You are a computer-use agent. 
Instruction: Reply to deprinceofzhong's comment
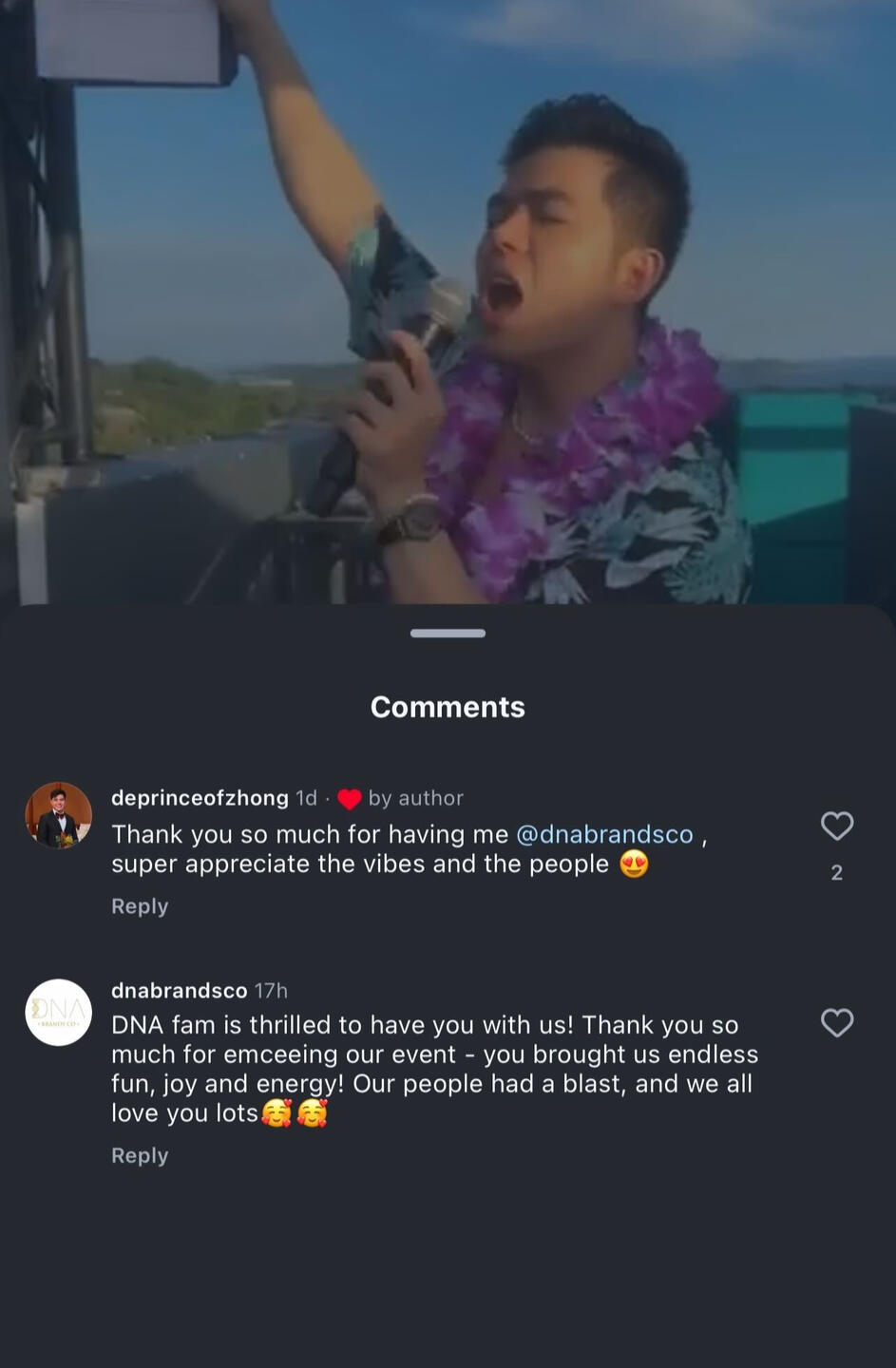point(140,906)
